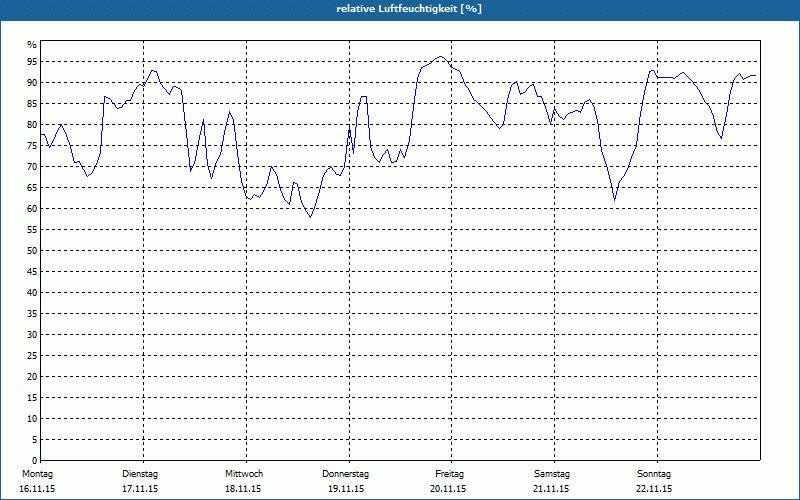
Task: Click the y-axis value '5'
Action: 34,439
